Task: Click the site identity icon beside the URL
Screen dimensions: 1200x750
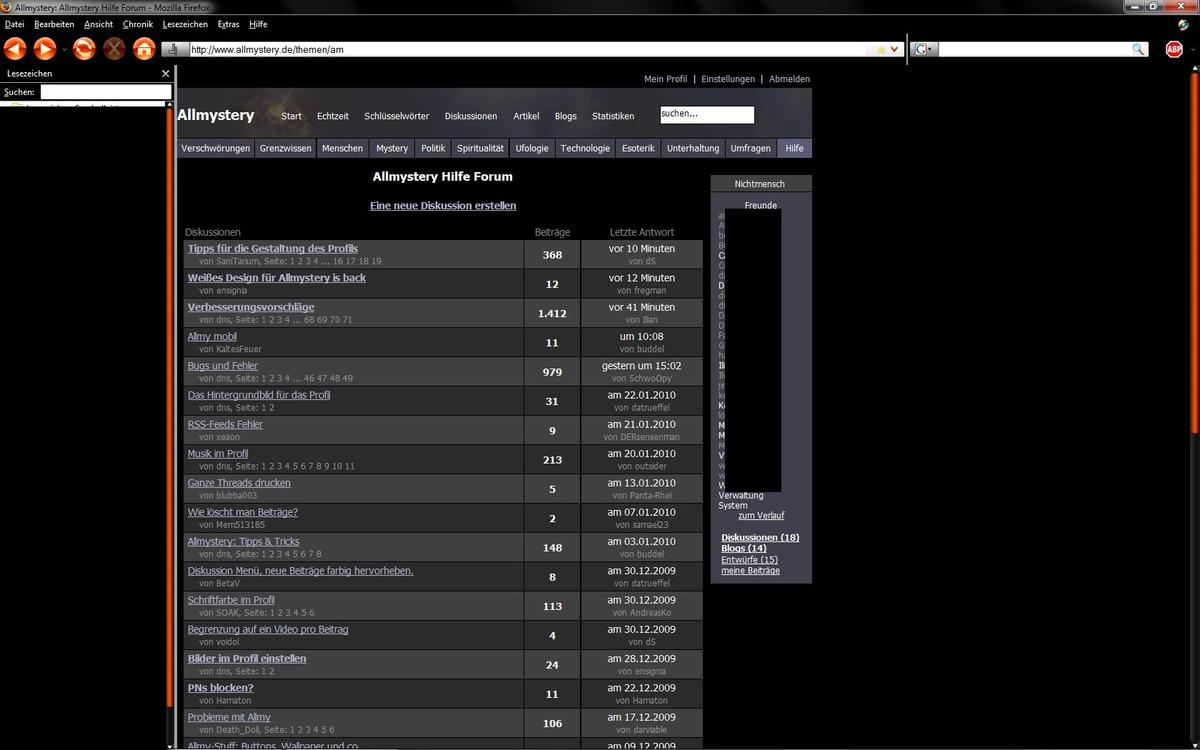Action: tap(174, 49)
